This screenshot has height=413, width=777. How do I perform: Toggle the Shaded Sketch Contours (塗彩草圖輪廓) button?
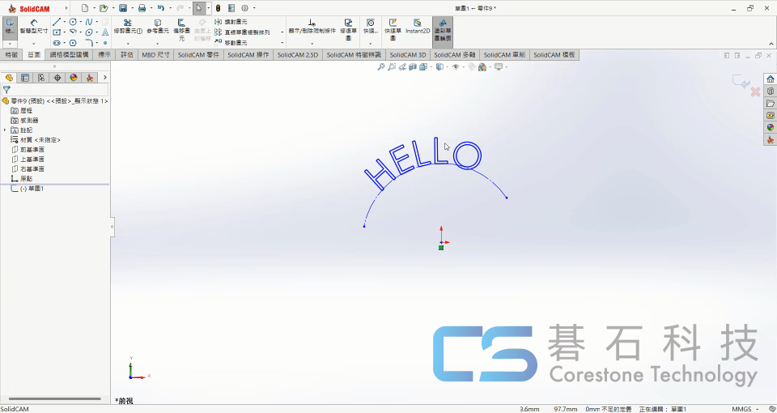click(442, 28)
